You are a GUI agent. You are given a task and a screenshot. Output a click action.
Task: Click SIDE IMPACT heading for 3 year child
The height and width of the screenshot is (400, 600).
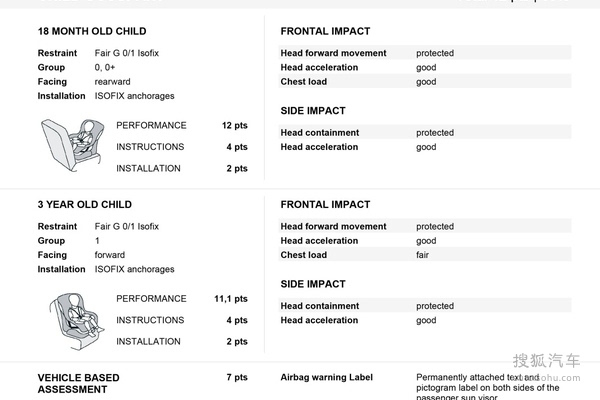click(x=313, y=284)
